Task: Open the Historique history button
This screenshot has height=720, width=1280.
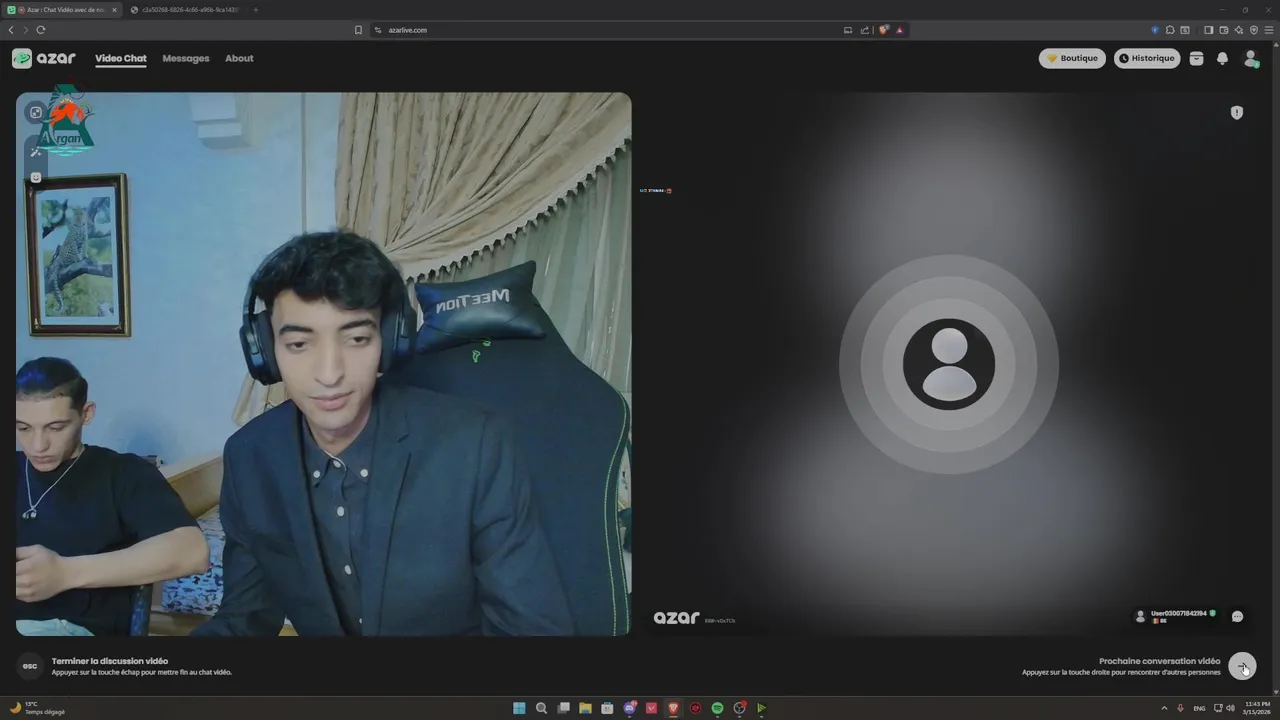Action: tap(1147, 58)
